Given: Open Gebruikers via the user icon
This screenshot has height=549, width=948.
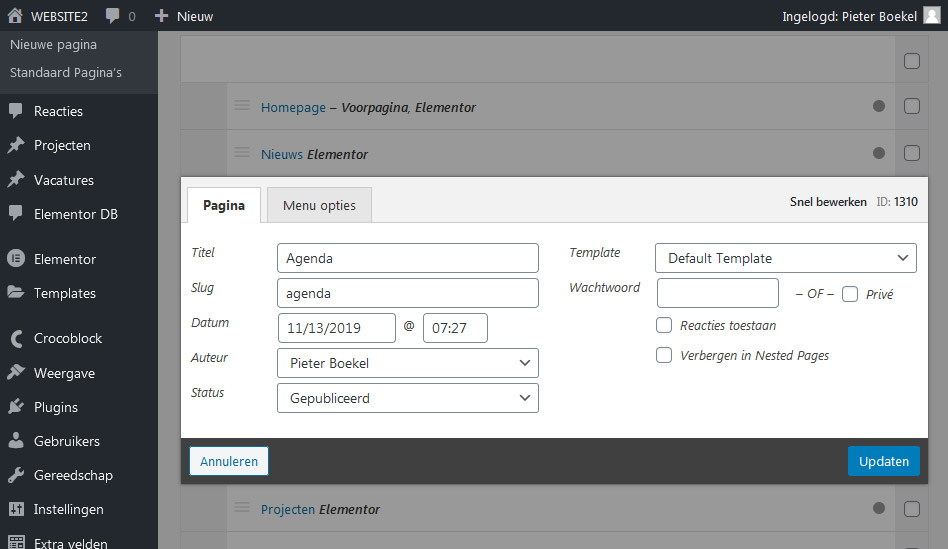Looking at the screenshot, I should click(x=16, y=441).
